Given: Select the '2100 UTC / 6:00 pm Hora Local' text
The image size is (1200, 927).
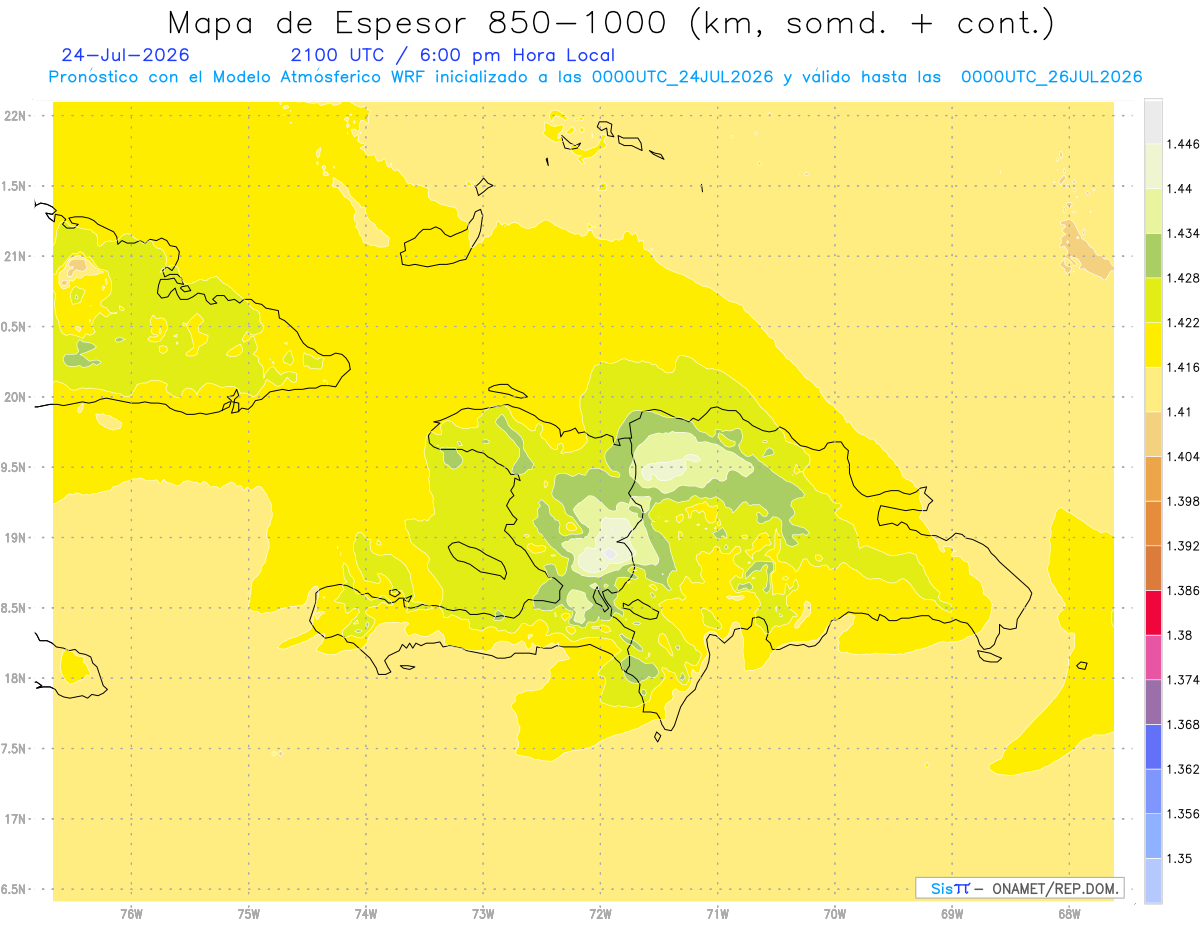Looking at the screenshot, I should pos(453,56).
